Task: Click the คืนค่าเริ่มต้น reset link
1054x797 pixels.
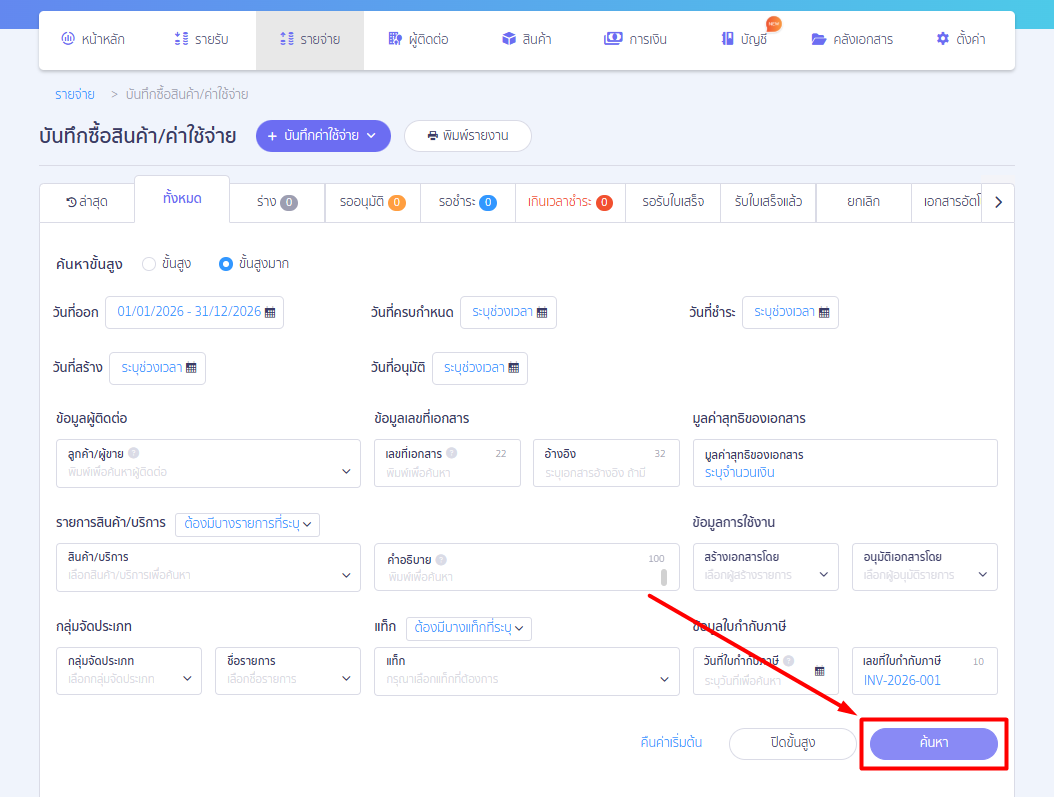Action: click(671, 743)
